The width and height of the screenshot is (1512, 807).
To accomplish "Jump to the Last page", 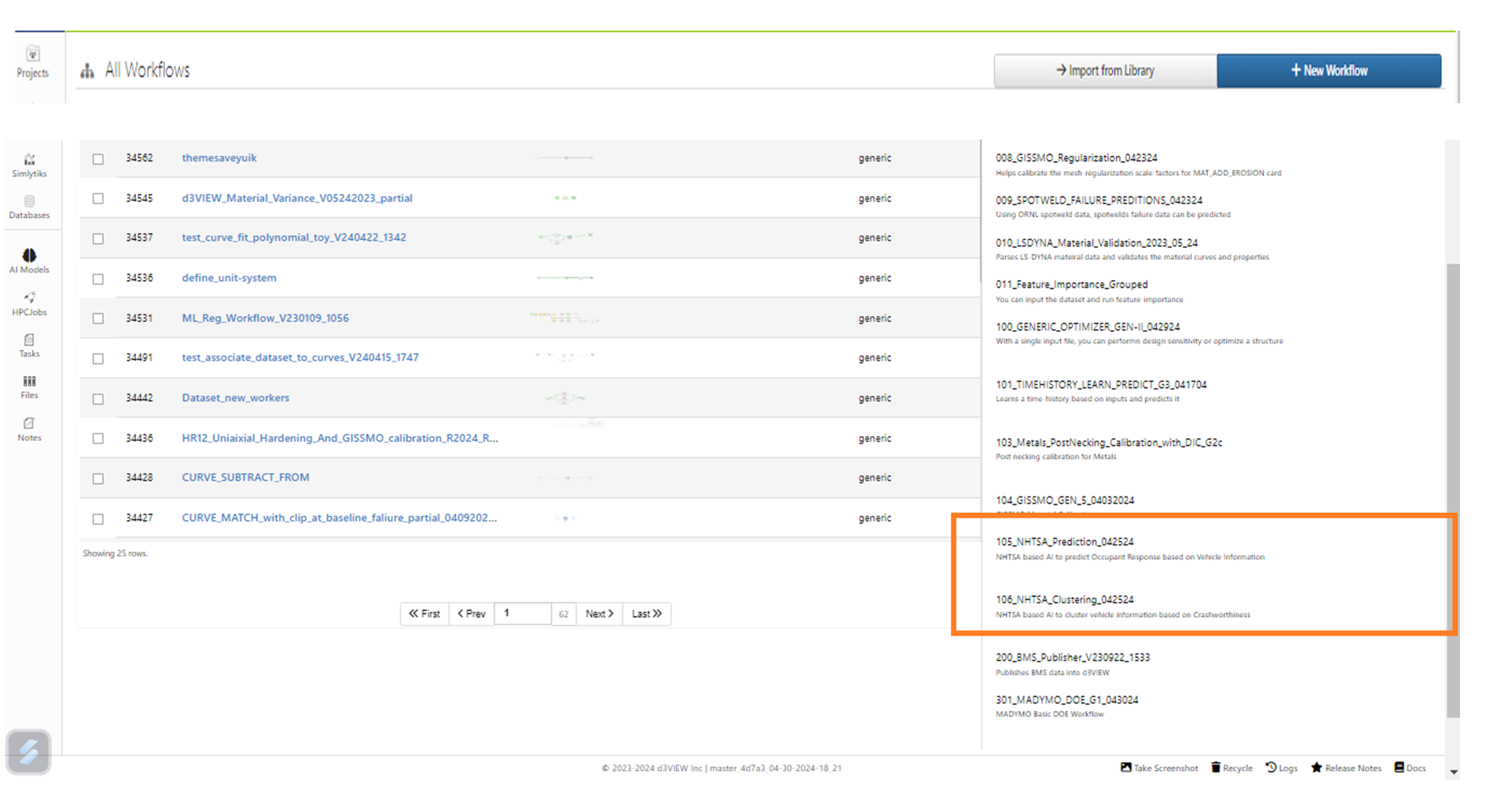I will (x=646, y=613).
